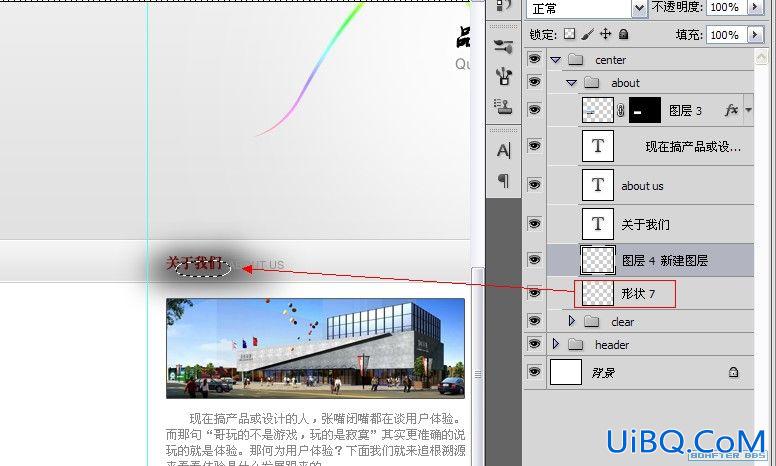Toggle visibility of 形状 7 layer

[x=534, y=293]
